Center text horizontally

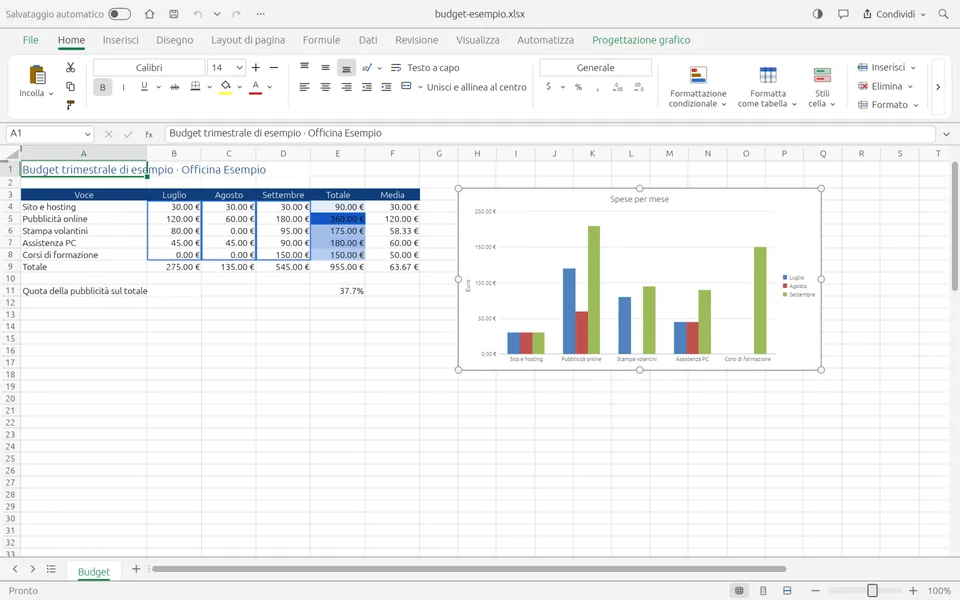coord(325,87)
